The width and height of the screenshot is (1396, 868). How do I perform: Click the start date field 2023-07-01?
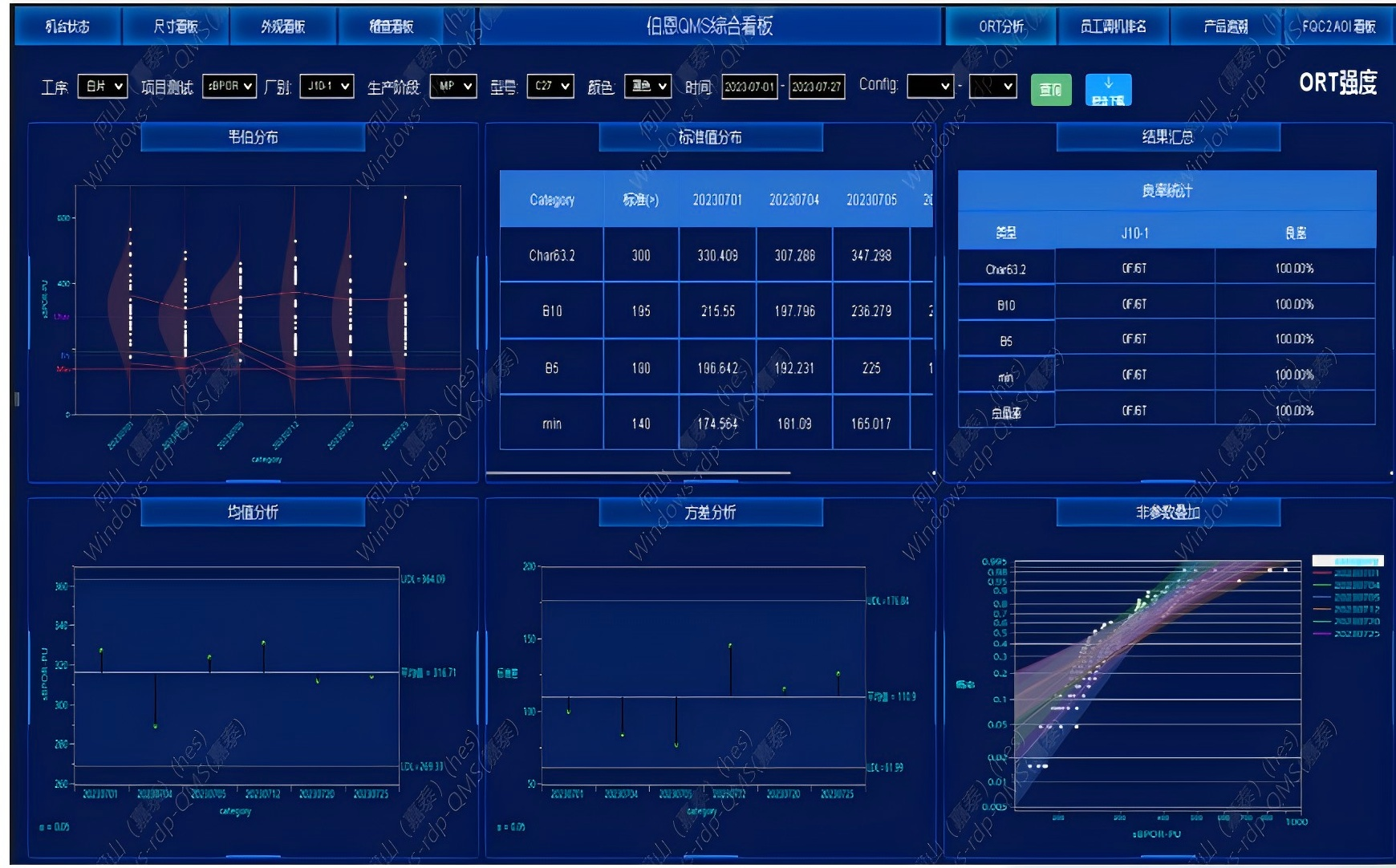749,87
